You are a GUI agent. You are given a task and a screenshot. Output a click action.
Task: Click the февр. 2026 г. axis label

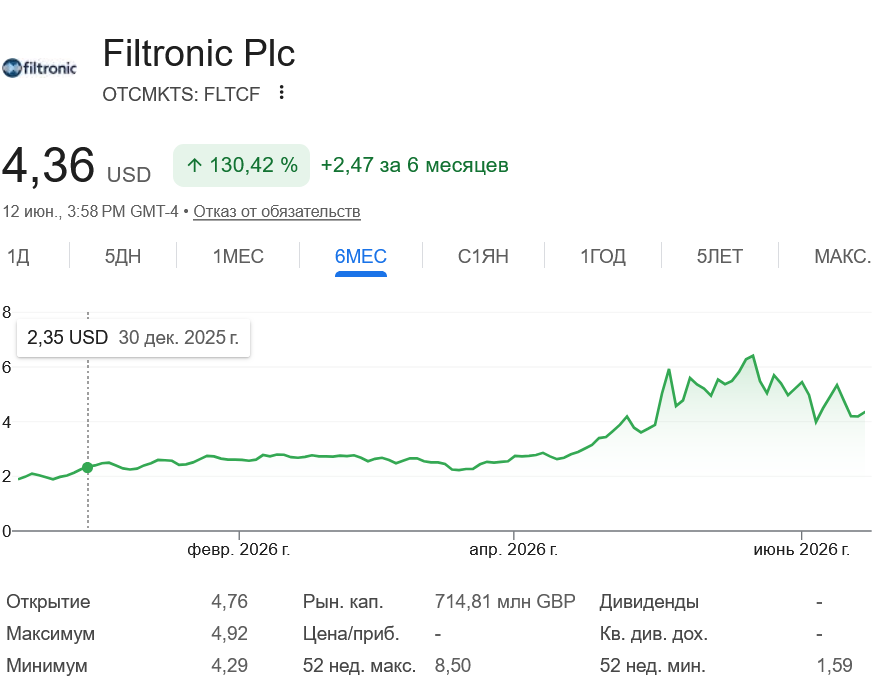pos(239,549)
